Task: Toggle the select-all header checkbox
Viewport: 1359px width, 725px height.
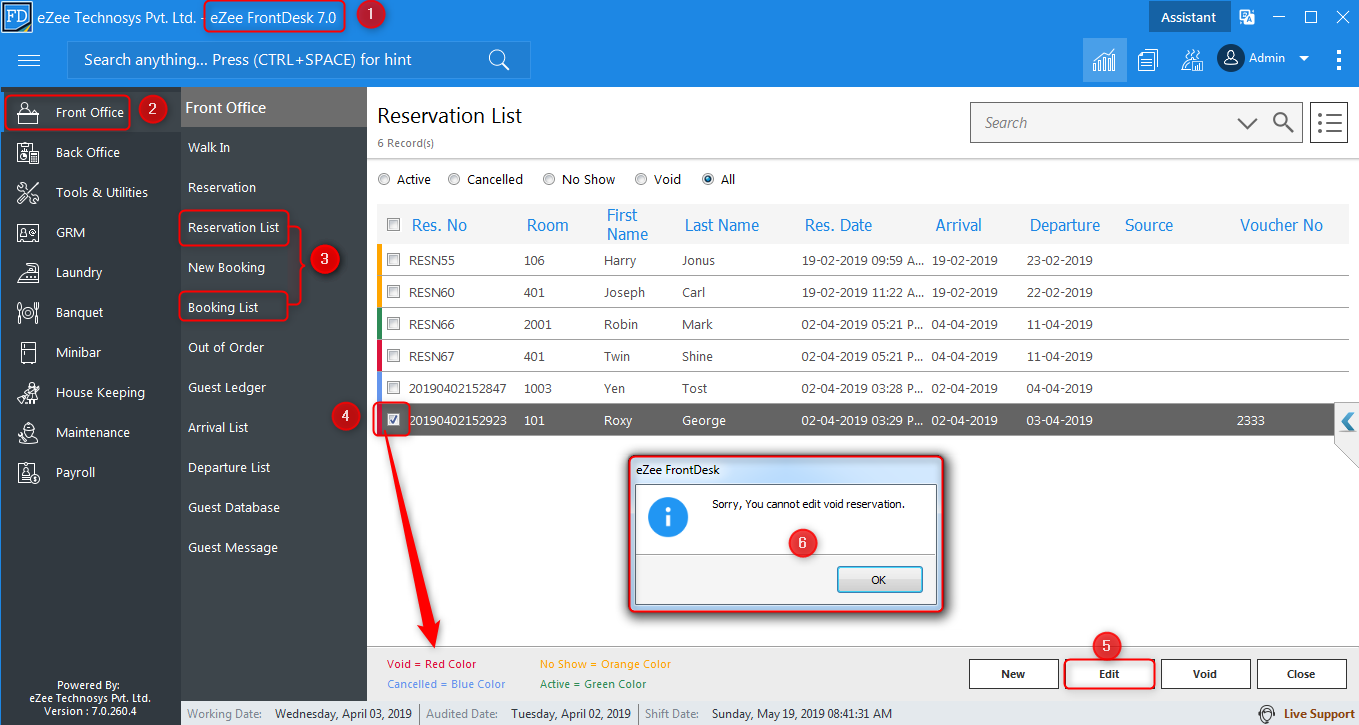Action: click(x=394, y=225)
